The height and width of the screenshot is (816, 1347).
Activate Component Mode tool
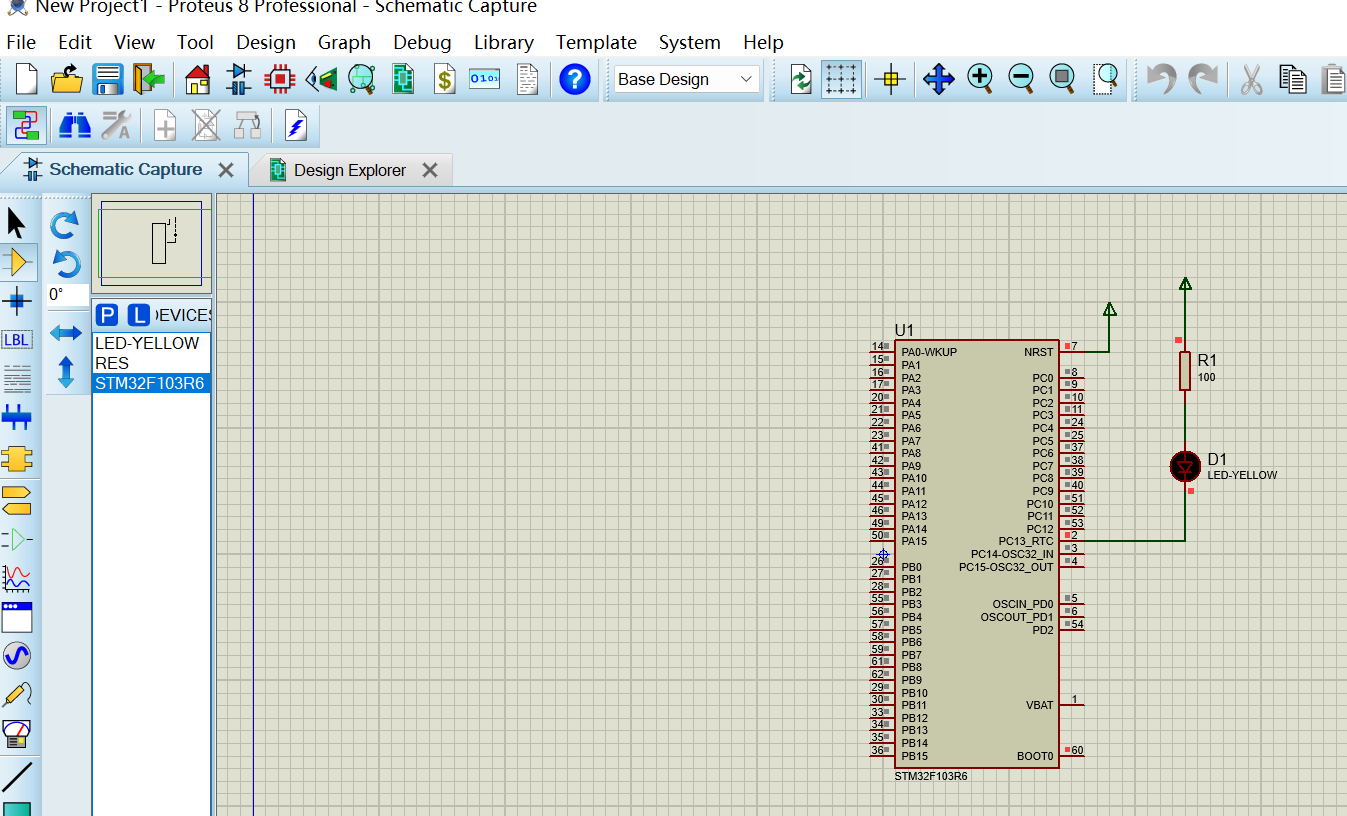[17, 262]
